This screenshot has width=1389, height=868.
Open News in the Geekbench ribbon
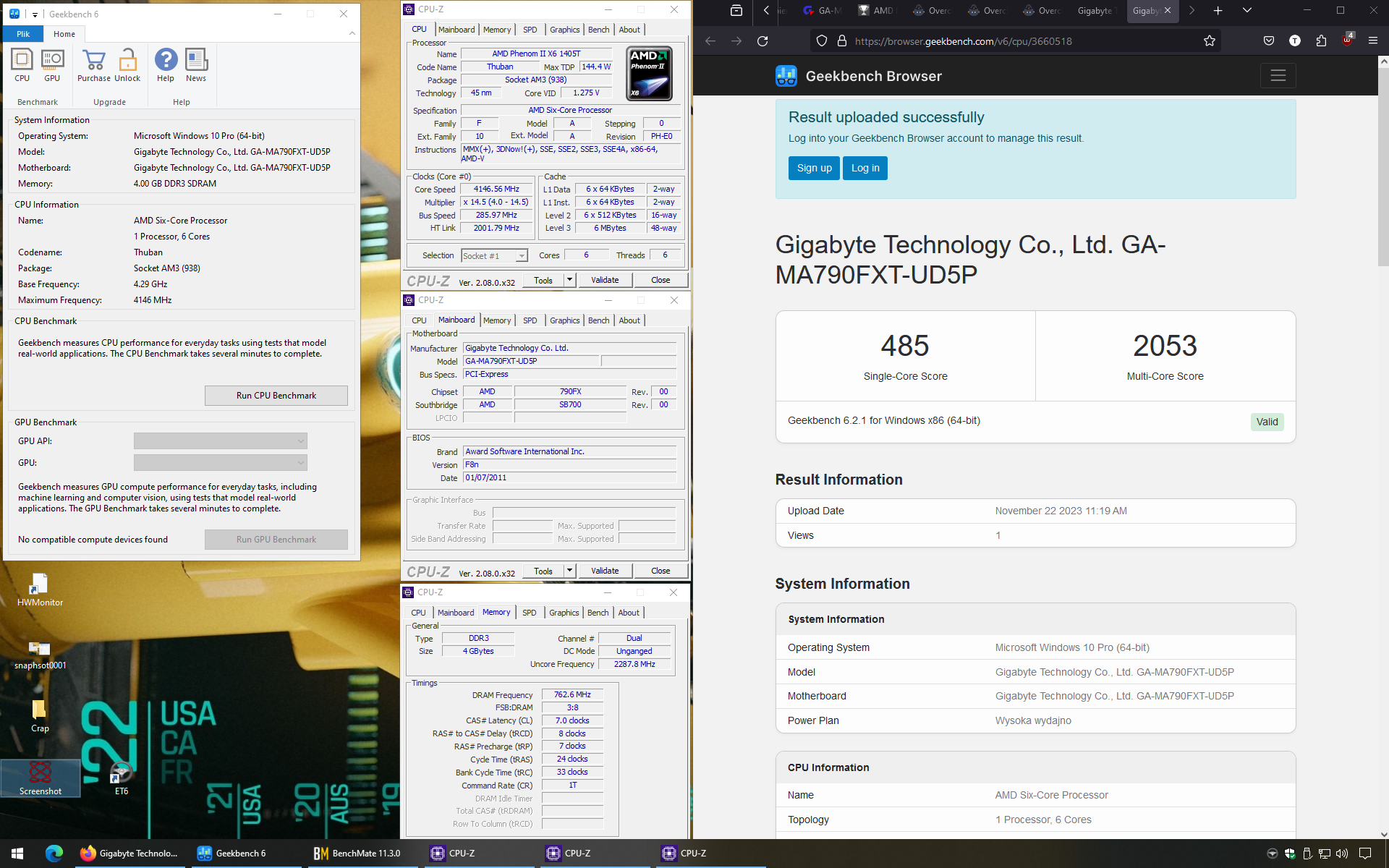click(x=196, y=65)
